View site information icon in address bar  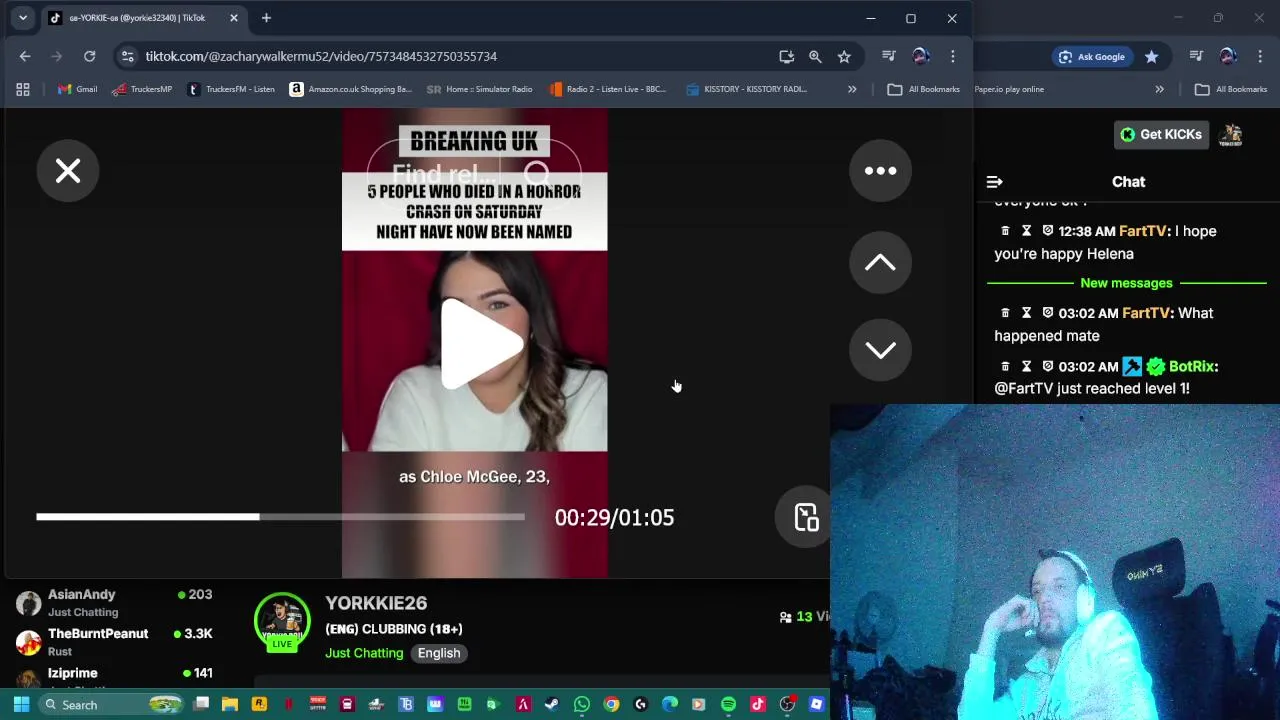pyautogui.click(x=127, y=56)
